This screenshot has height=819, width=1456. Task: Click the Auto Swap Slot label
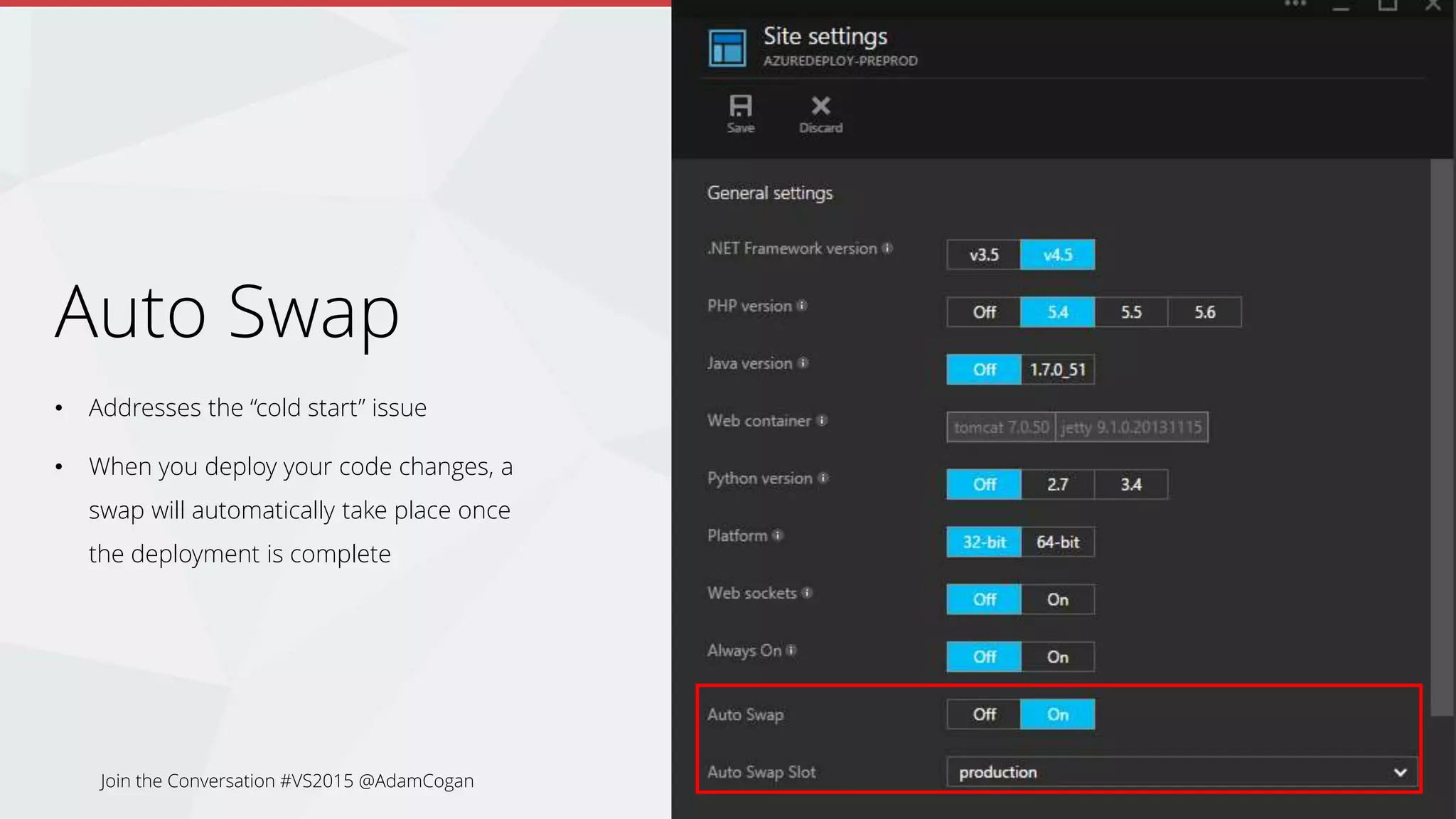761,772
